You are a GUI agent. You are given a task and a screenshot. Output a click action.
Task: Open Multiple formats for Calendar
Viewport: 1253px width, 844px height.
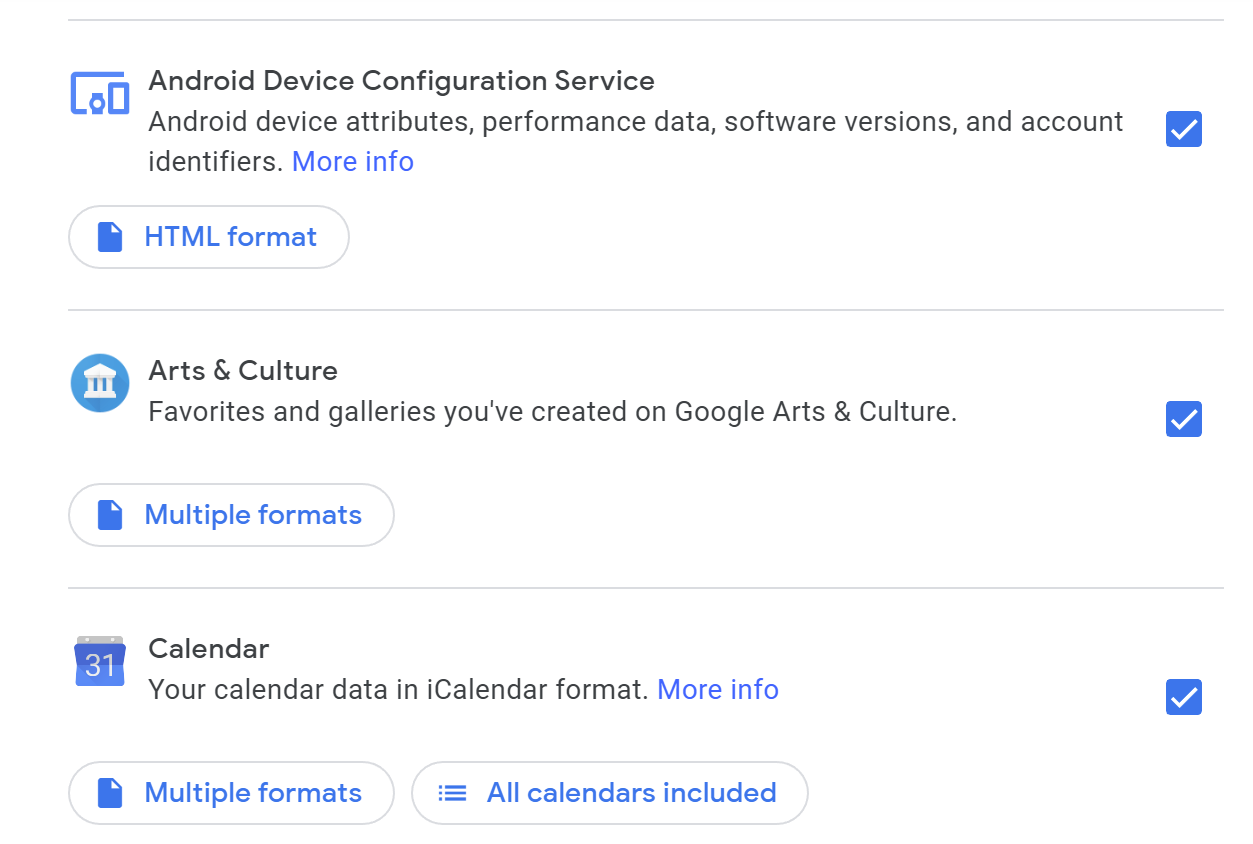pyautogui.click(x=231, y=793)
